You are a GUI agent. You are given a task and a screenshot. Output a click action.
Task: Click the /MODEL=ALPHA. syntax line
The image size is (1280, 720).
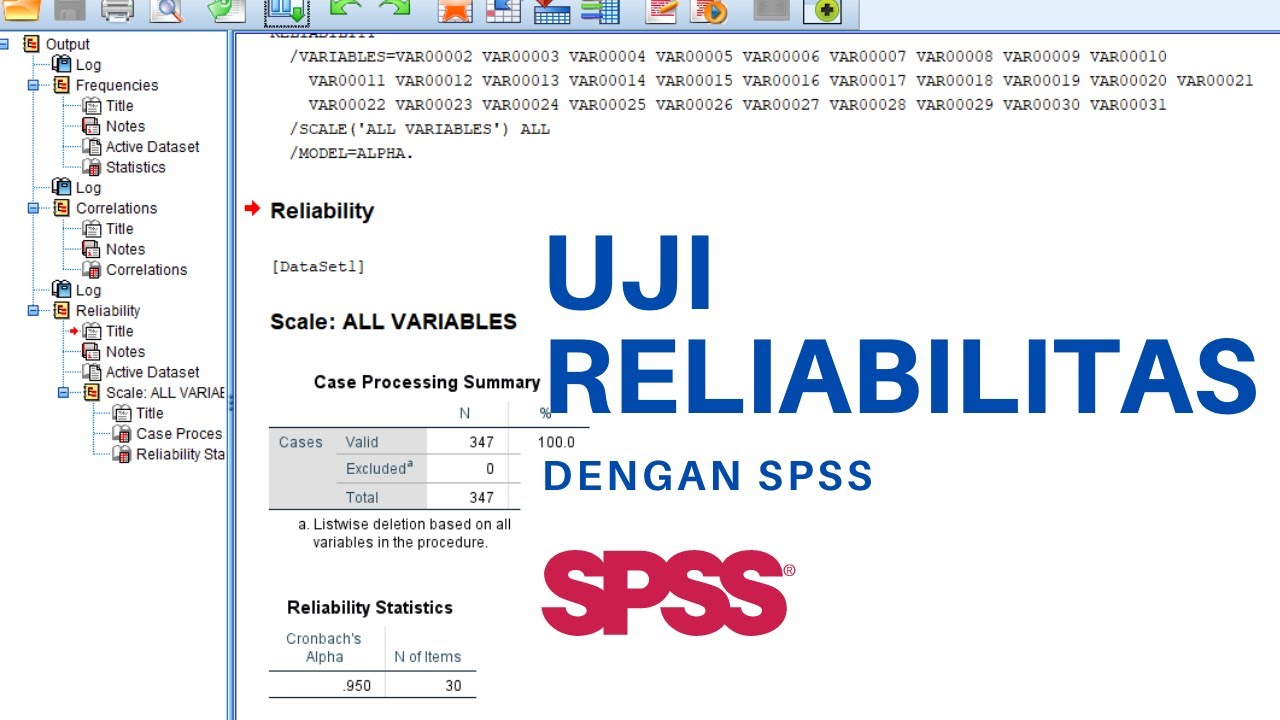click(351, 153)
